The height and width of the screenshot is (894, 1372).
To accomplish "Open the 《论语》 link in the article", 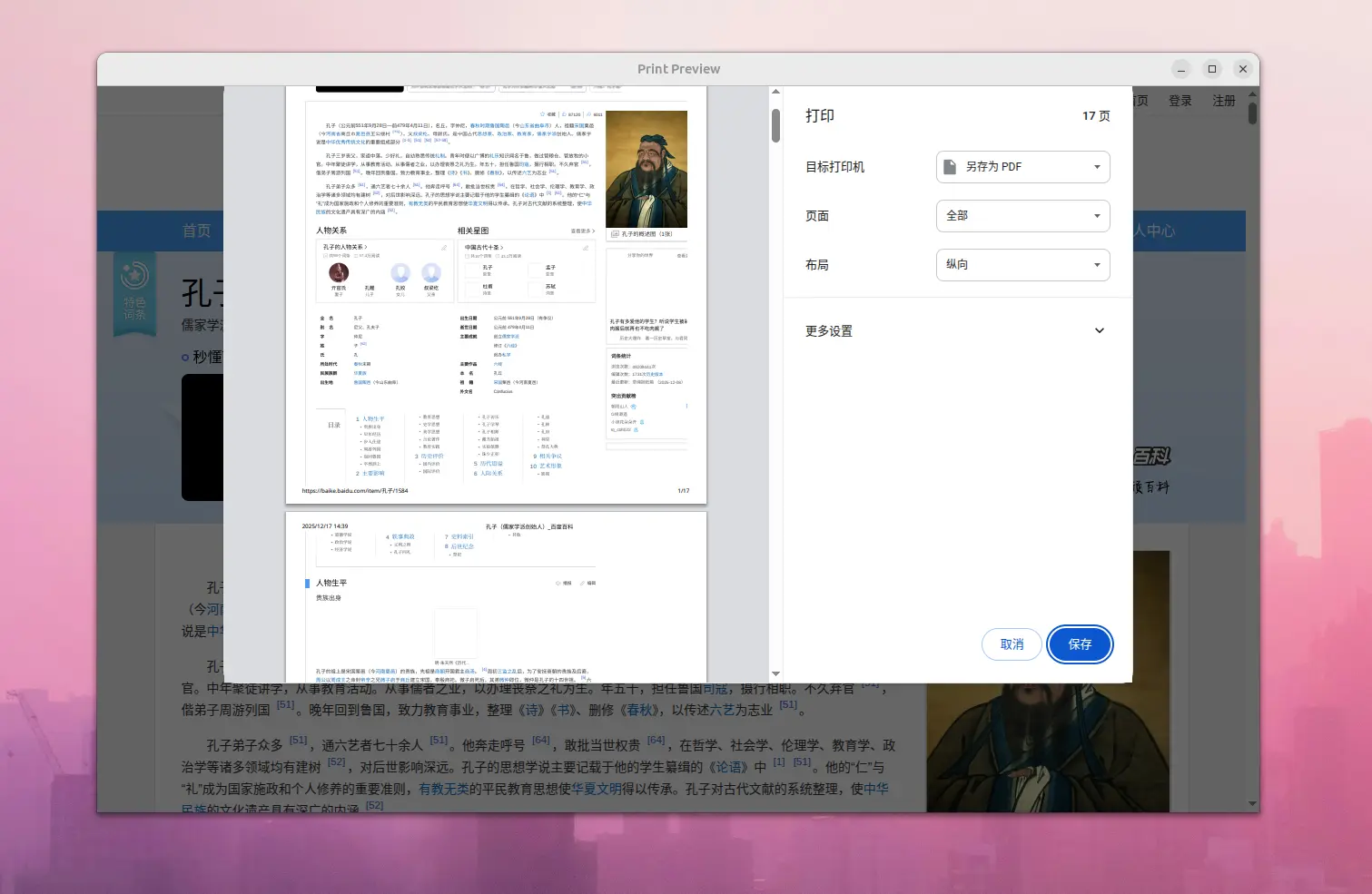I will point(729,767).
